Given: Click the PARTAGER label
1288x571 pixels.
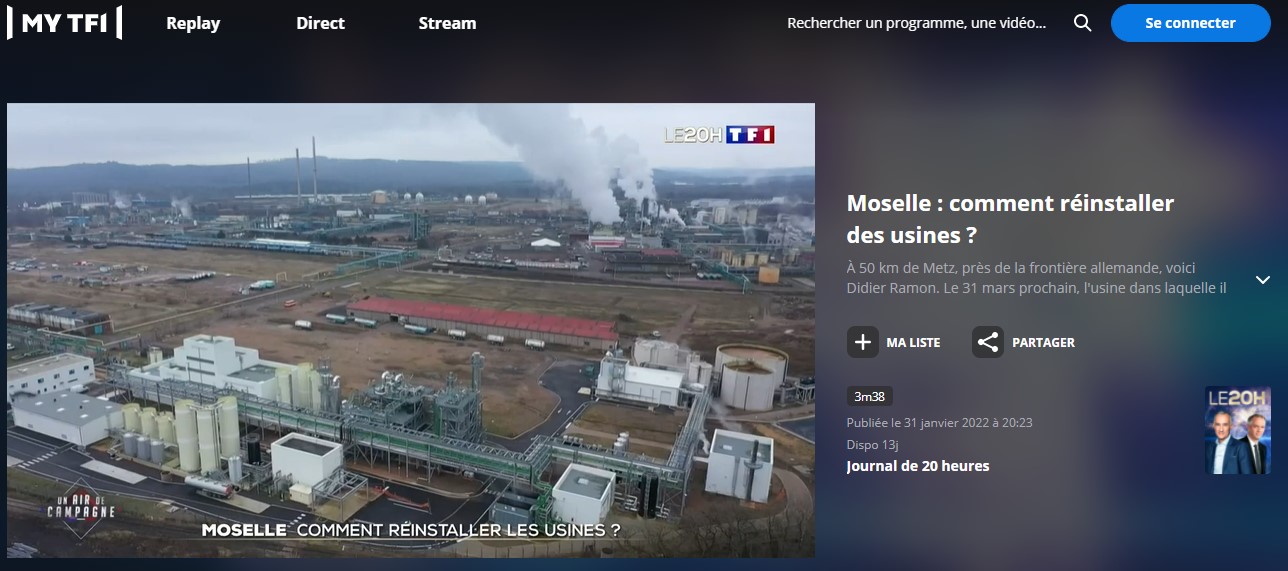Looking at the screenshot, I should tap(1043, 342).
